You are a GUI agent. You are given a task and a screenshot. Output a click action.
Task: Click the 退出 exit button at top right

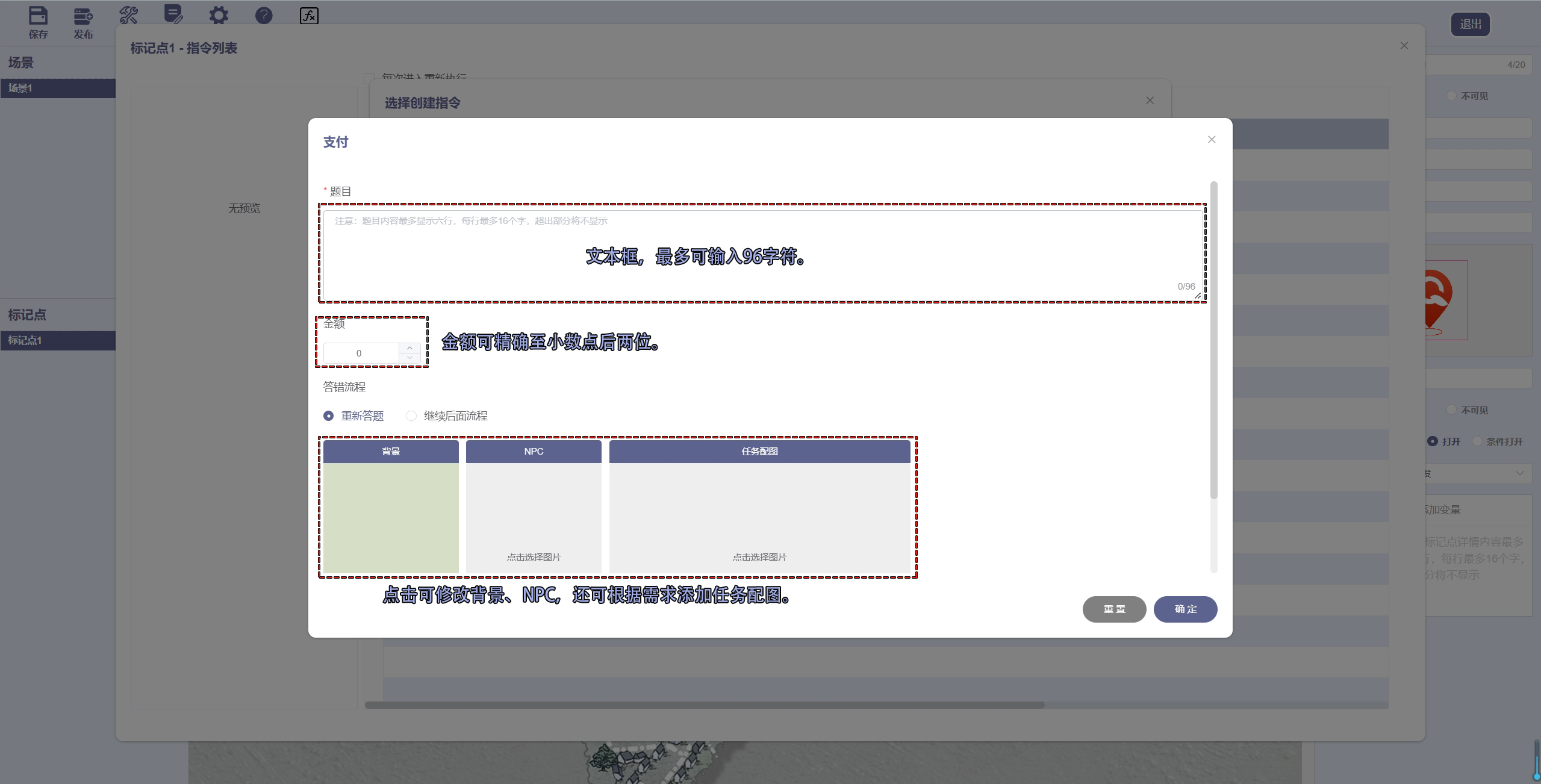coord(1469,24)
